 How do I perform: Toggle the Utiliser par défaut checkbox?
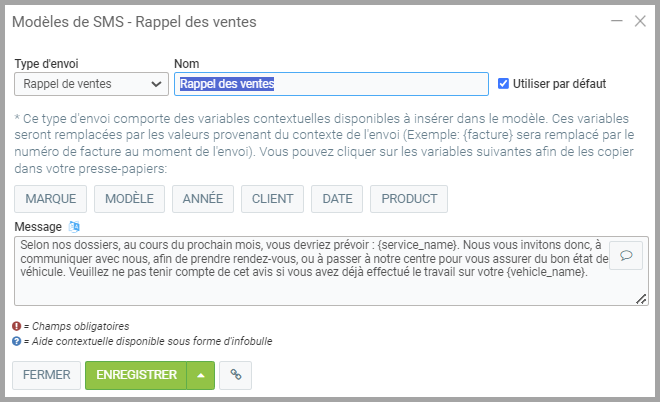coord(504,84)
